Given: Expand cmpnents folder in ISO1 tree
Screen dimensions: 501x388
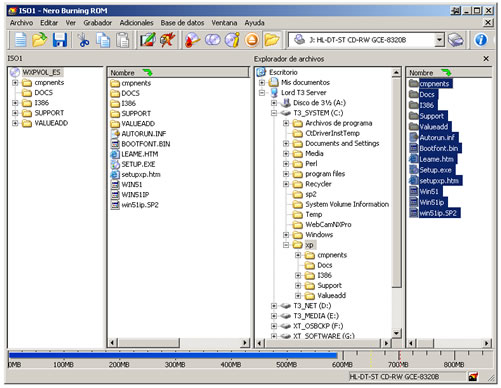Looking at the screenshot, I should click(x=15, y=83).
